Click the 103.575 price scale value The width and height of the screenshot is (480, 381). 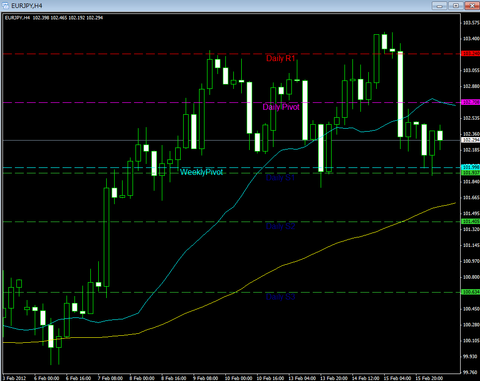[471, 23]
